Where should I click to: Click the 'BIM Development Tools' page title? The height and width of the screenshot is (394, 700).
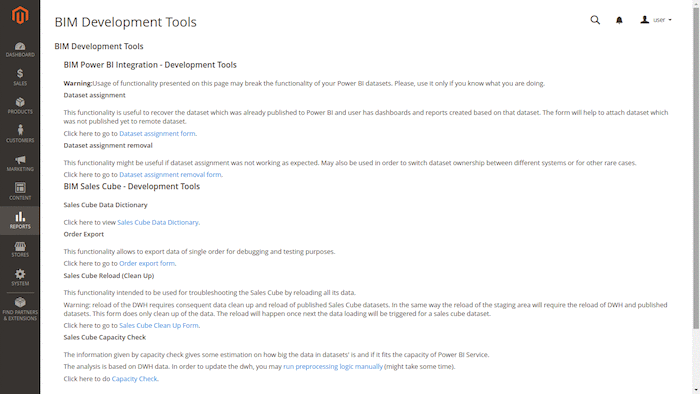tap(125, 22)
